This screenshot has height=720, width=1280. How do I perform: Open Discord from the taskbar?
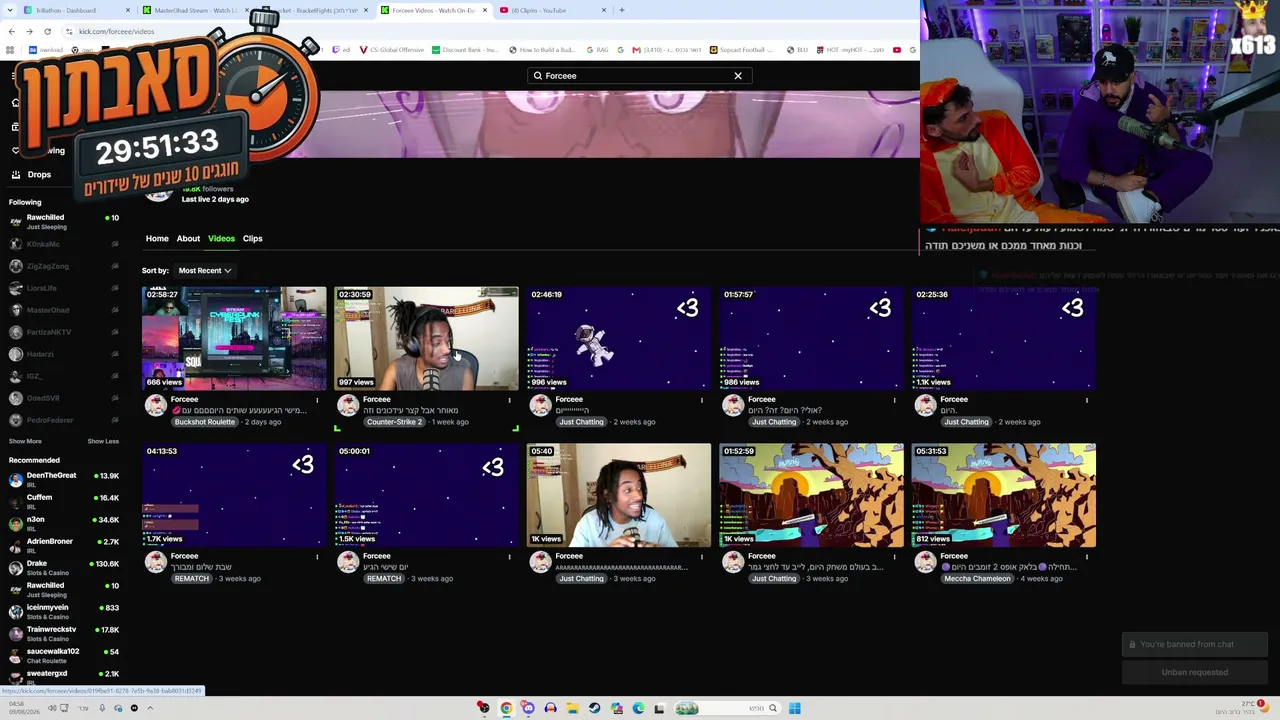tap(528, 709)
